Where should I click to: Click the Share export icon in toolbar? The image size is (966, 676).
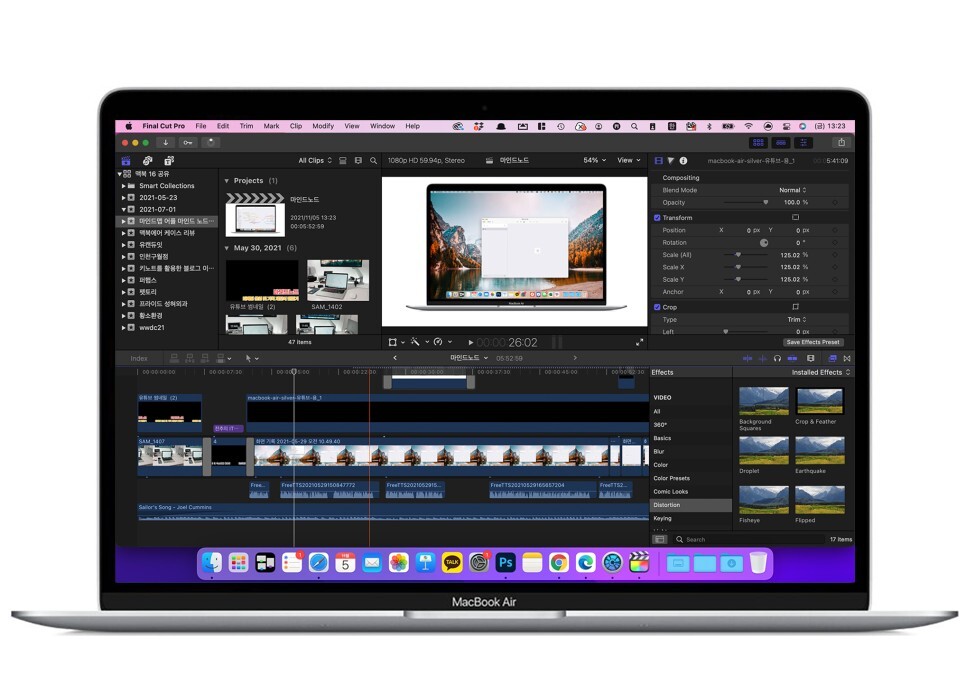842,142
